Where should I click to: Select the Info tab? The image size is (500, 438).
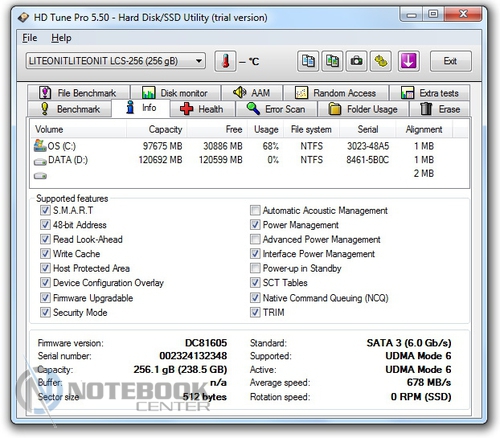tap(141, 108)
